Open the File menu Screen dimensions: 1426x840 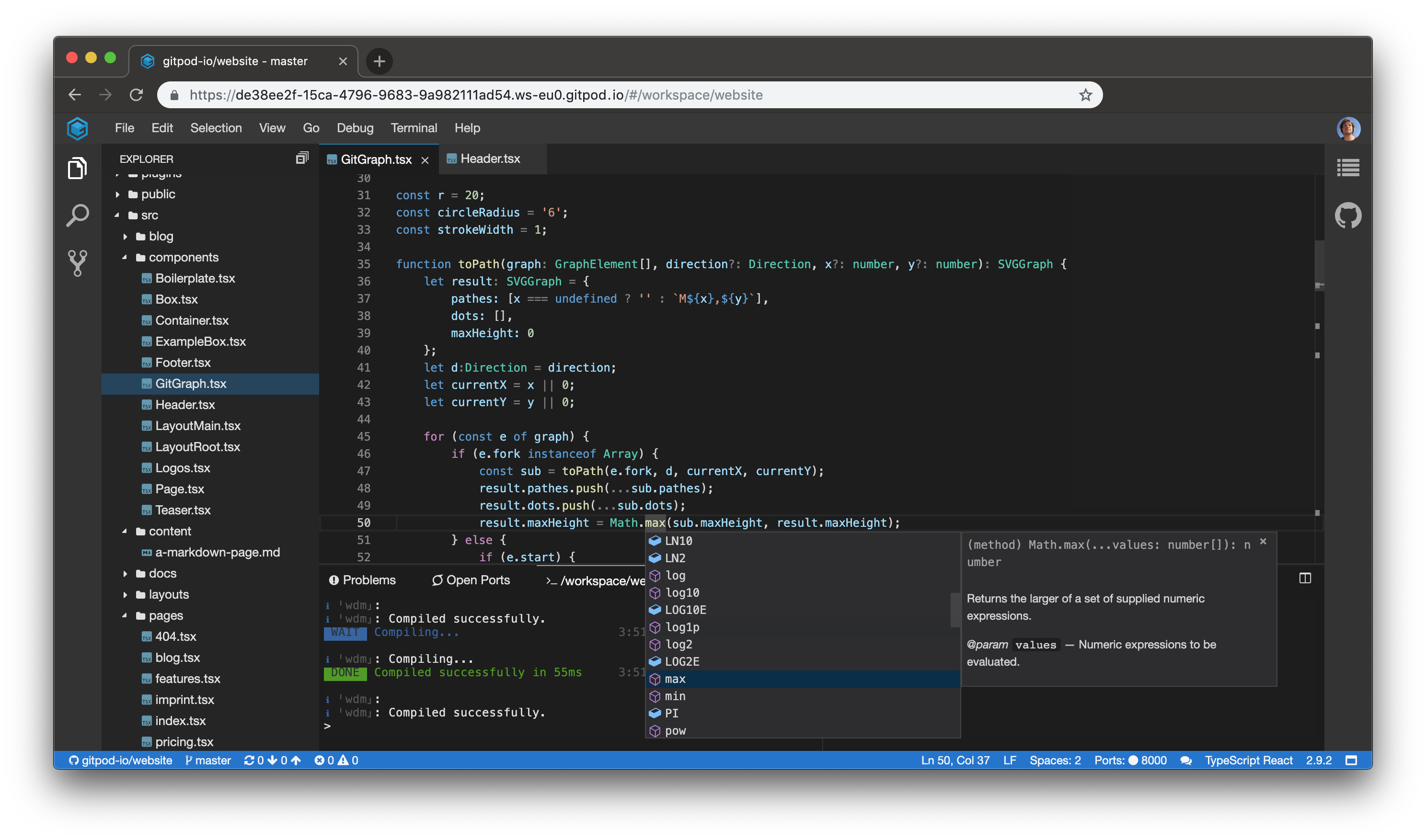125,128
